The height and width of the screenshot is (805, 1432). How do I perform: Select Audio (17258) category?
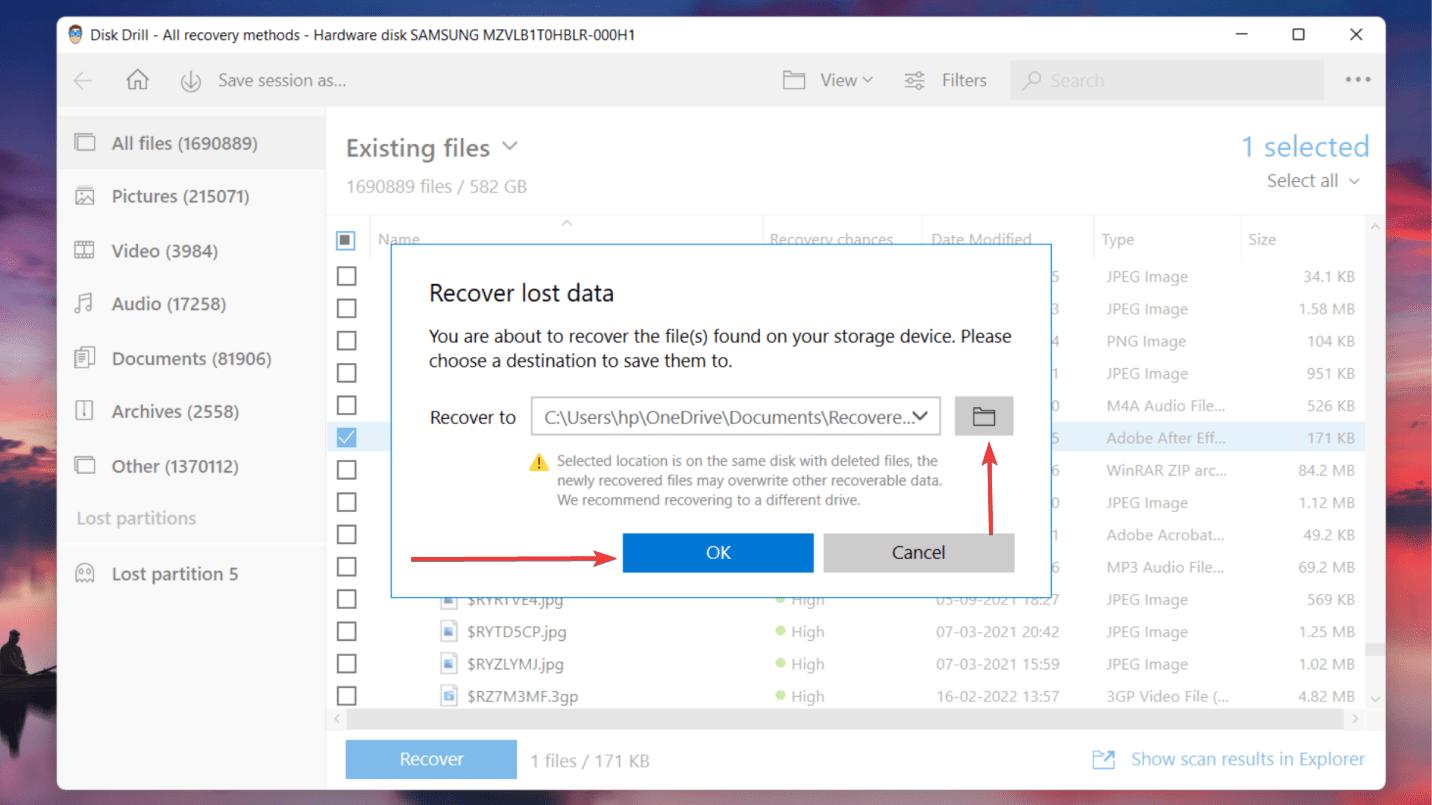point(191,303)
